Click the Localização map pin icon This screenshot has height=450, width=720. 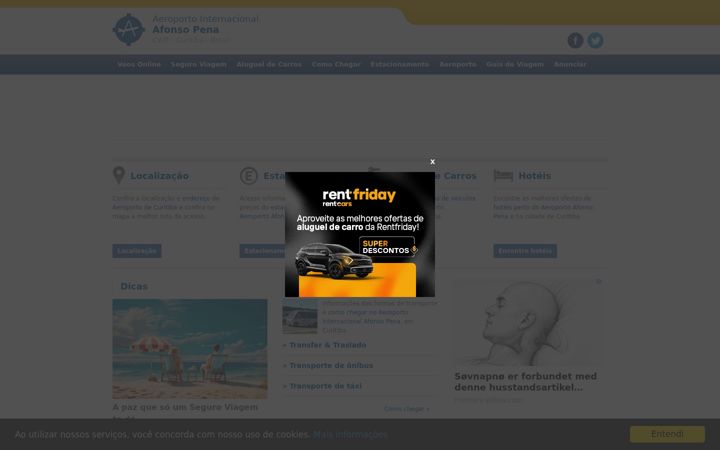pyautogui.click(x=119, y=175)
